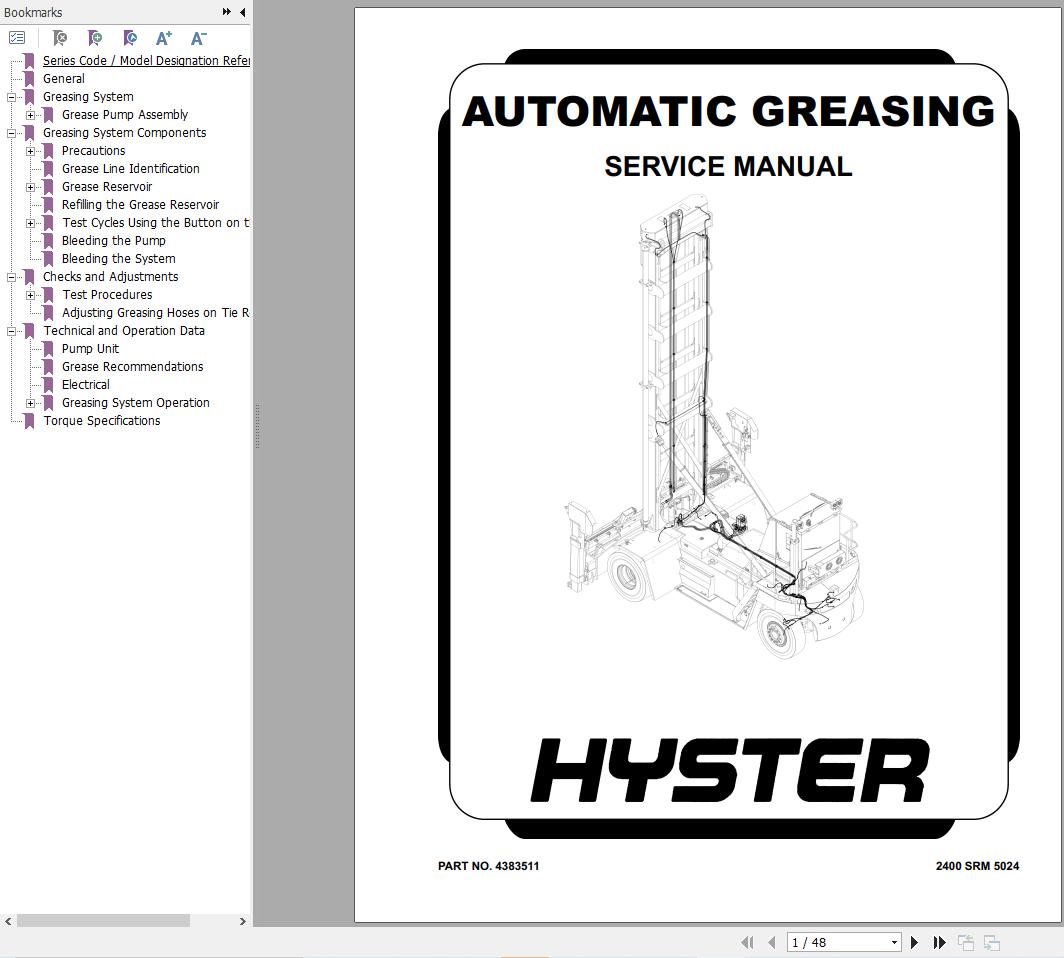
Task: Go to the next page
Action: tap(914, 942)
